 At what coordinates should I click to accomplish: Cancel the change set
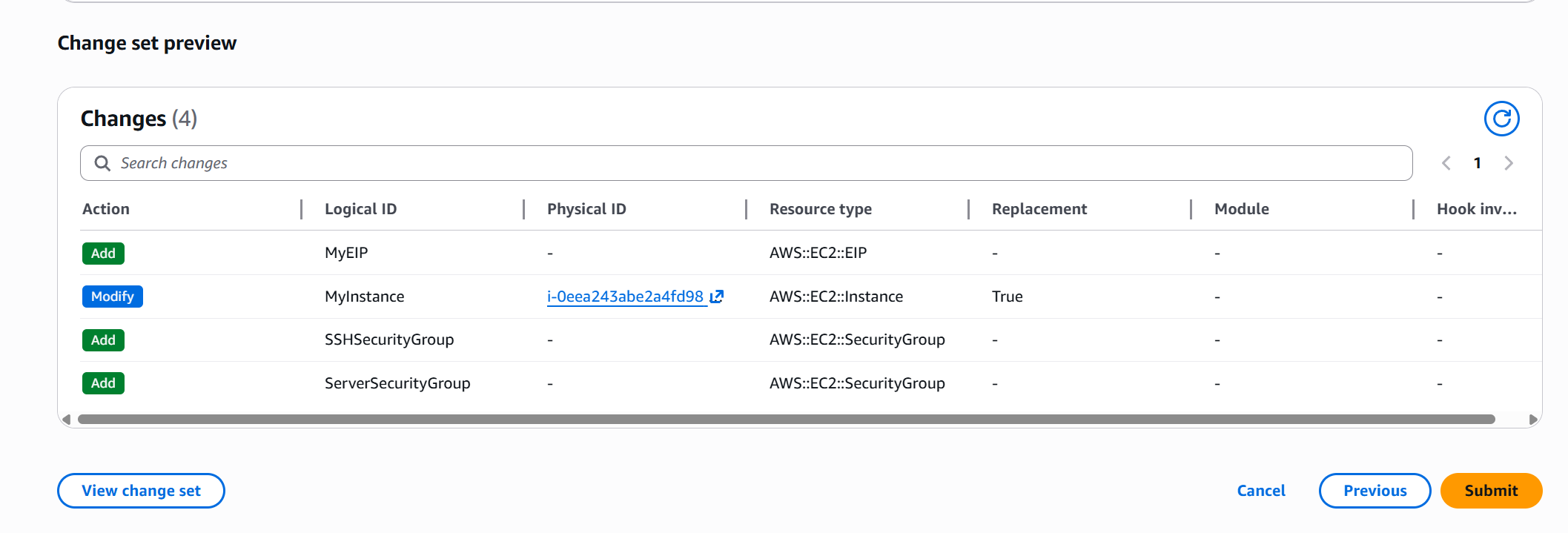pyautogui.click(x=1260, y=491)
